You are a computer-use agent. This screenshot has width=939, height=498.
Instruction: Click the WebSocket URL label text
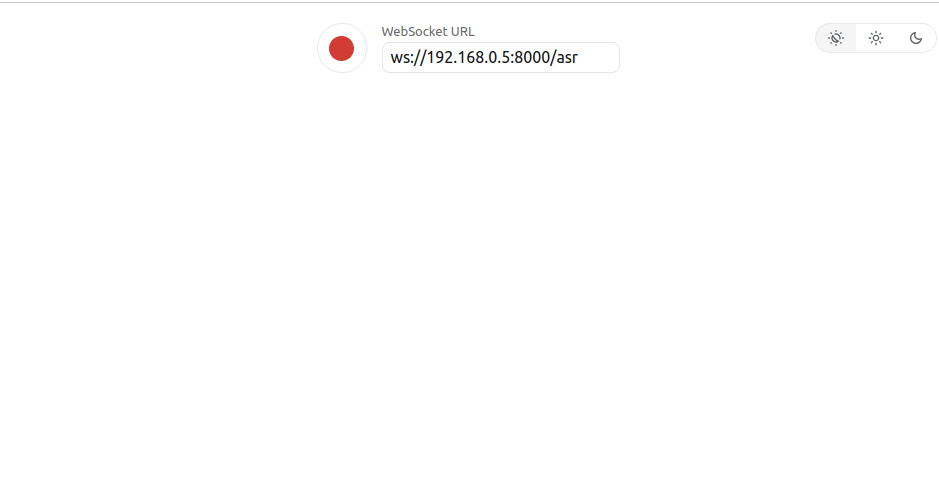coord(428,32)
